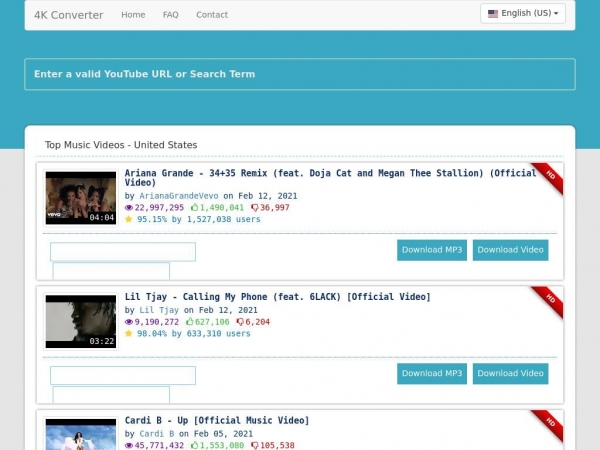Image resolution: width=600 pixels, height=450 pixels.
Task: Click the thumbs-down icon beside 6,204
Action: coord(240,322)
